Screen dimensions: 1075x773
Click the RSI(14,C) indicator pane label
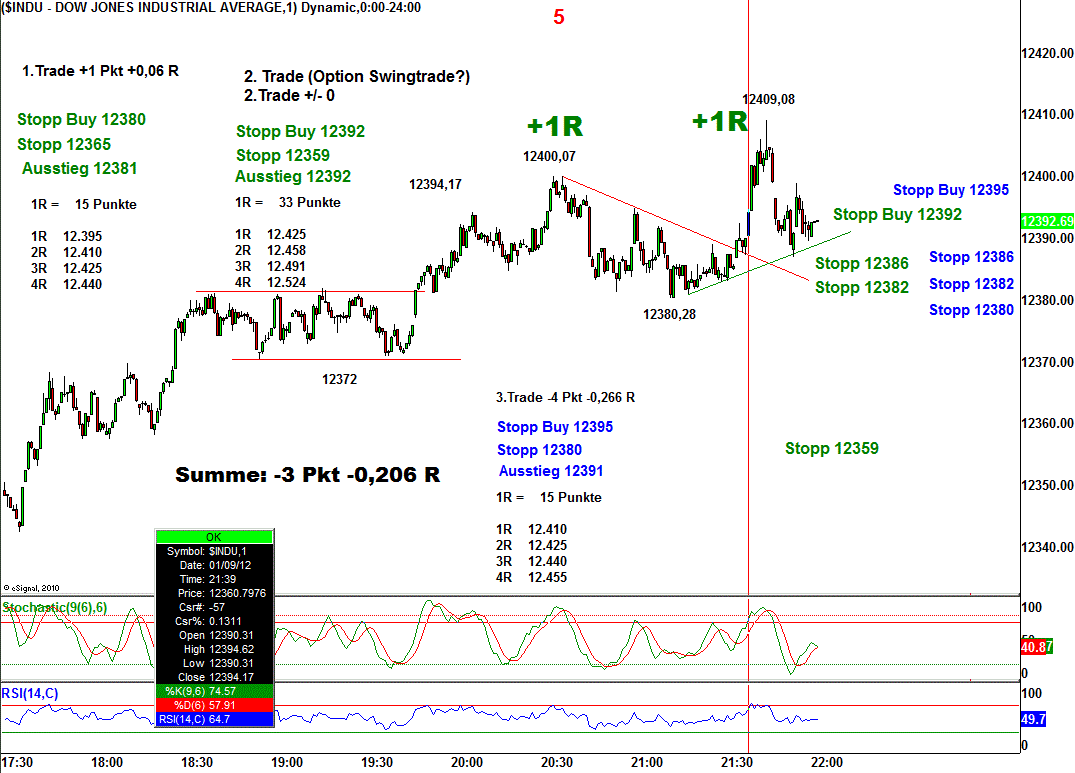tap(30, 691)
